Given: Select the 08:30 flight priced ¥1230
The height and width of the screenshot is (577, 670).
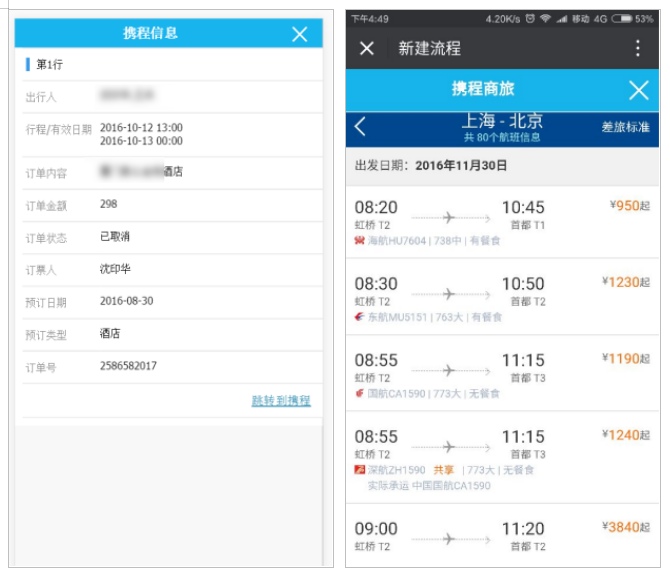Looking at the screenshot, I should [x=502, y=297].
